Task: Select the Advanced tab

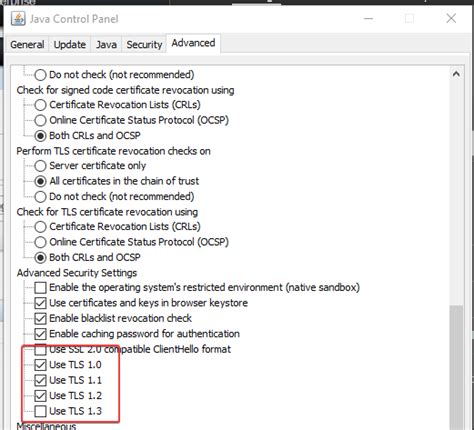Action: pos(193,43)
